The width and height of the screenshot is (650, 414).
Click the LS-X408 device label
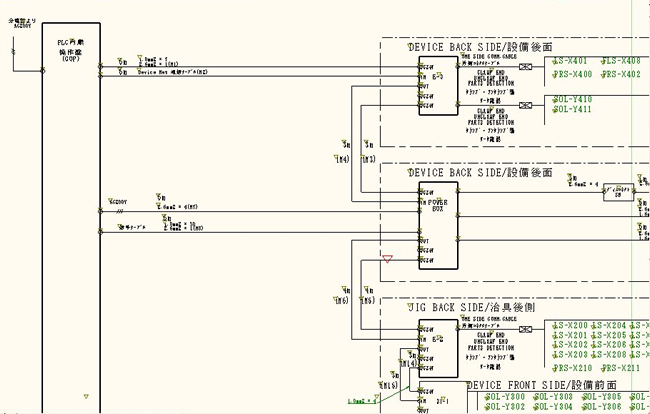(621, 61)
